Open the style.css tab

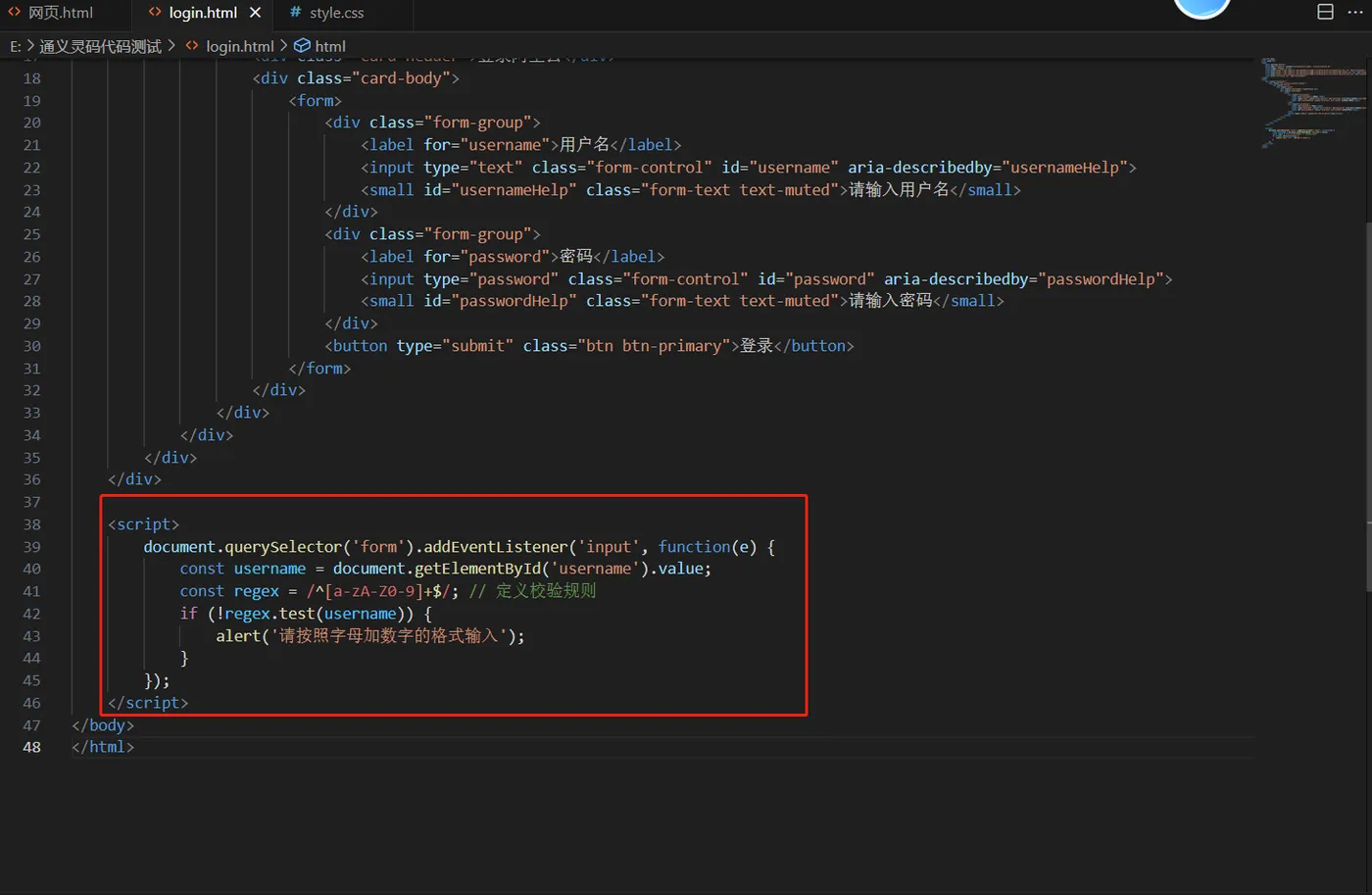336,13
